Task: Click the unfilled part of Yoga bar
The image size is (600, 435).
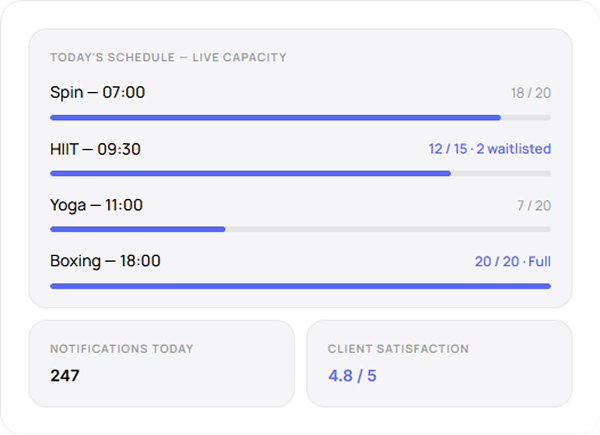Action: 388,229
